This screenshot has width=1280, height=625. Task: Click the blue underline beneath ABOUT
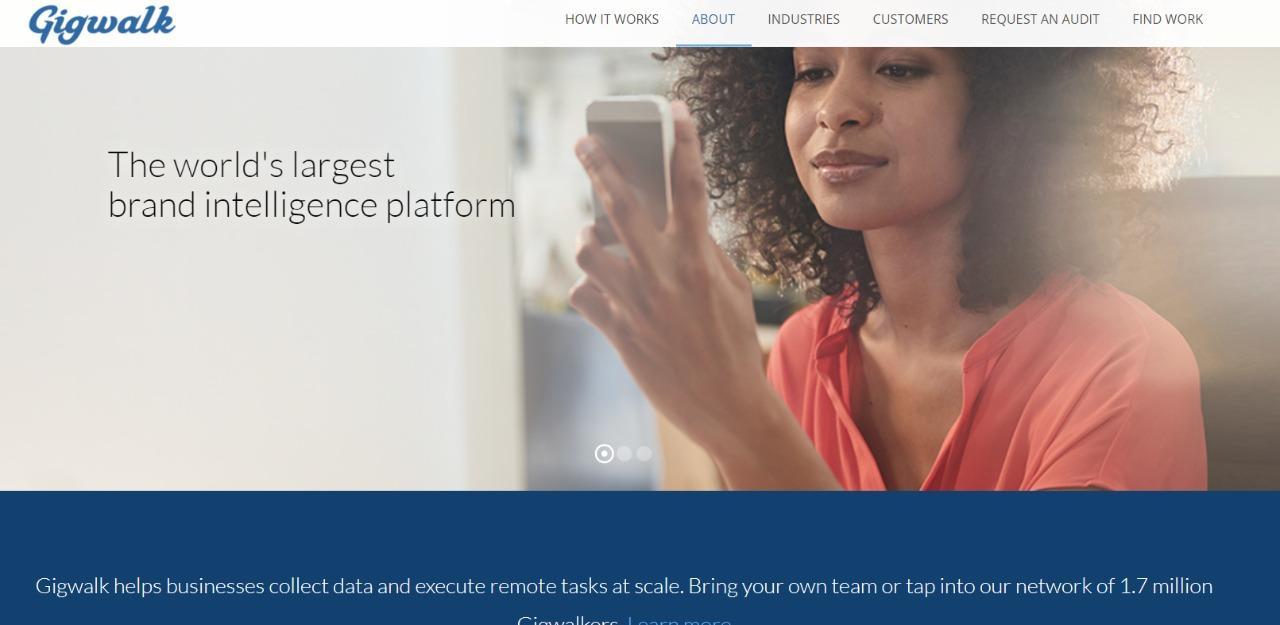point(713,45)
